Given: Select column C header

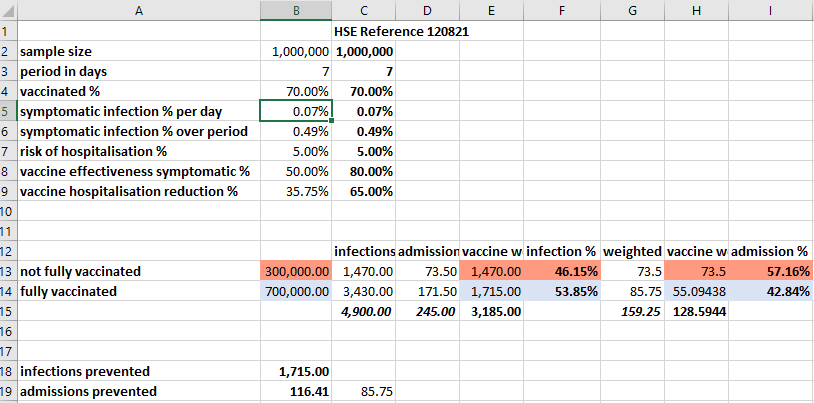Looking at the screenshot, I should [x=363, y=10].
